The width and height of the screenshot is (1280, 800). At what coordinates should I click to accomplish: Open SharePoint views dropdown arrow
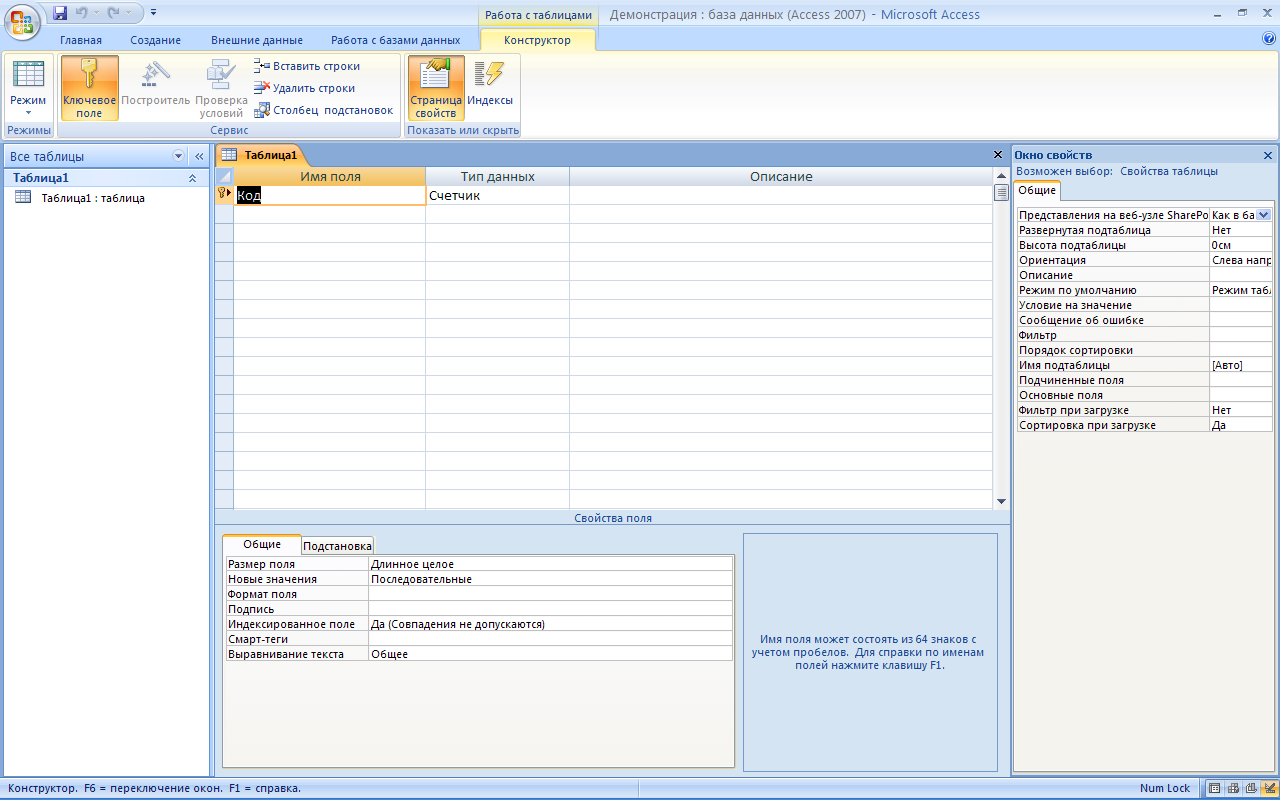coord(1265,215)
